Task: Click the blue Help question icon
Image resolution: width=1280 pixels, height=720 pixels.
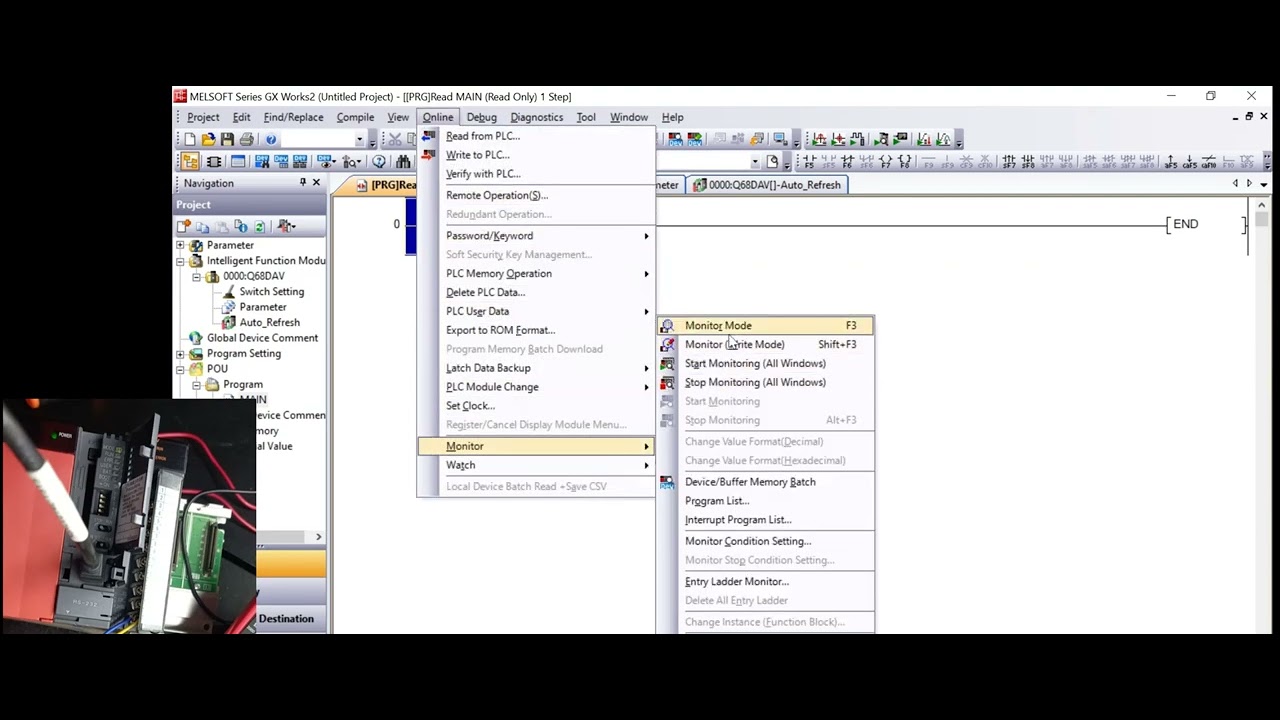Action: pyautogui.click(x=271, y=139)
